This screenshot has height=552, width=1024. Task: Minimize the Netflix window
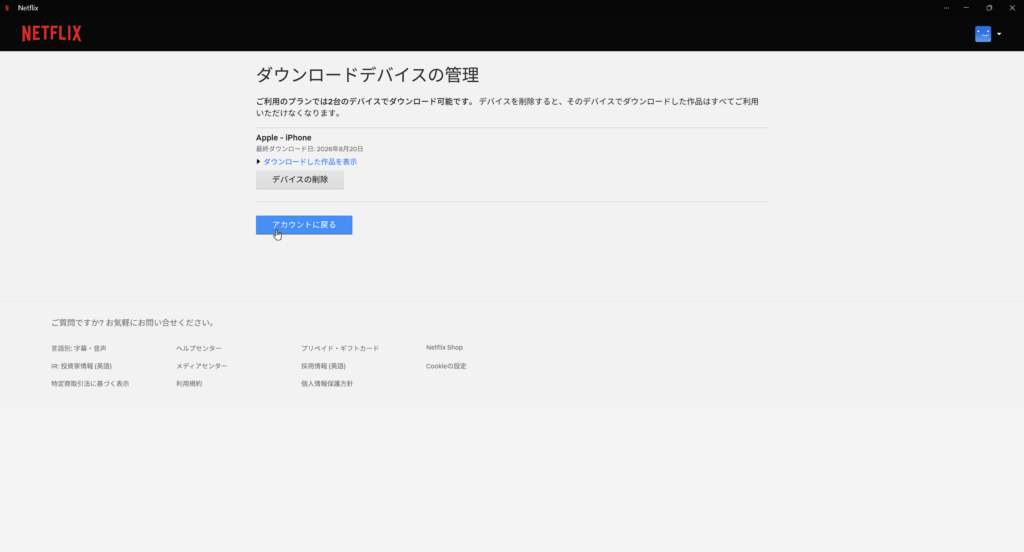tap(966, 8)
